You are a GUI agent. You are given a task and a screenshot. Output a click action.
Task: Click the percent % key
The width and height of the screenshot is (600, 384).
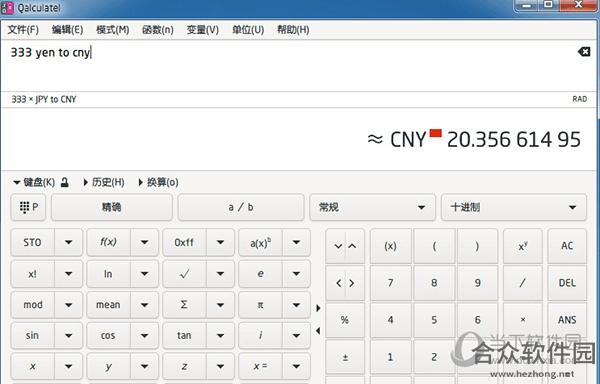tap(345, 320)
